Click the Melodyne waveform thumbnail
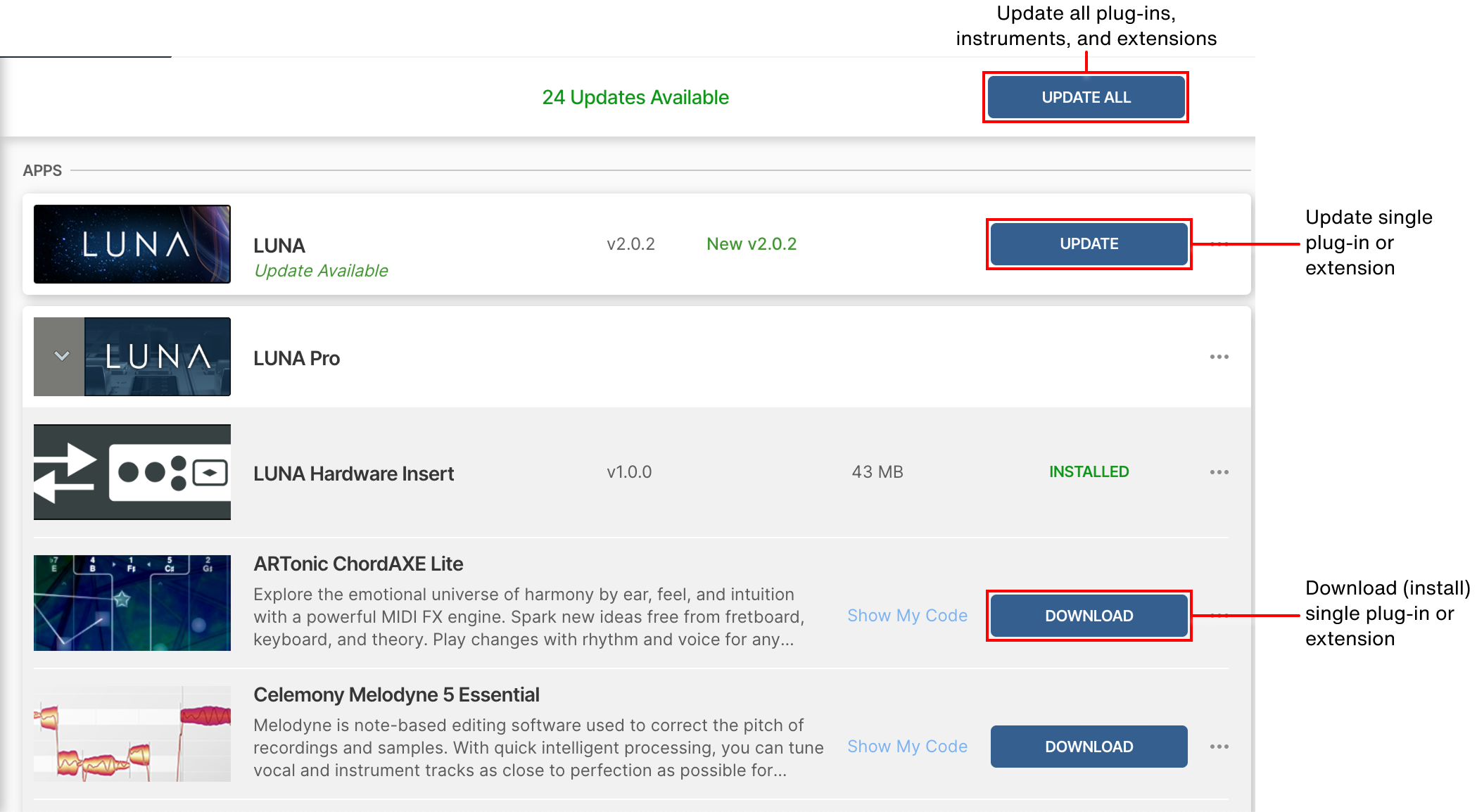The height and width of the screenshot is (812, 1477). tap(132, 733)
